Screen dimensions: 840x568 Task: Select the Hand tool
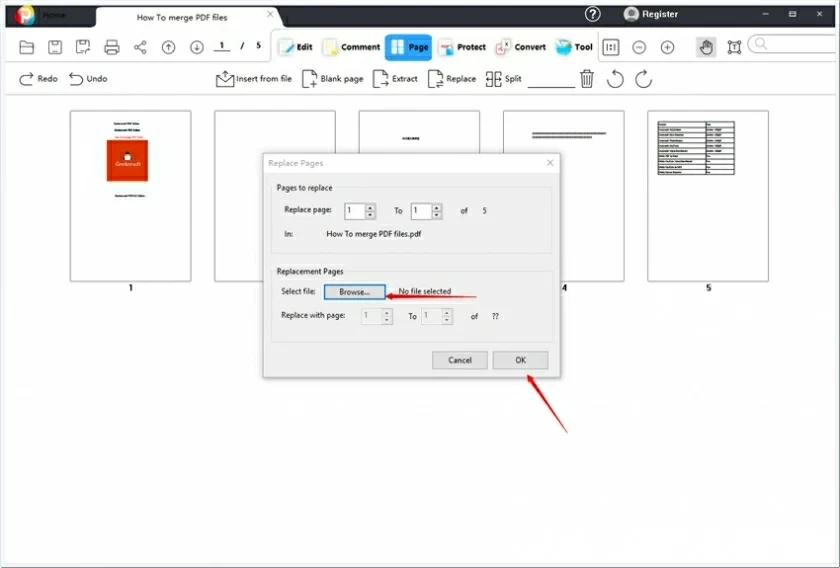pyautogui.click(x=706, y=47)
